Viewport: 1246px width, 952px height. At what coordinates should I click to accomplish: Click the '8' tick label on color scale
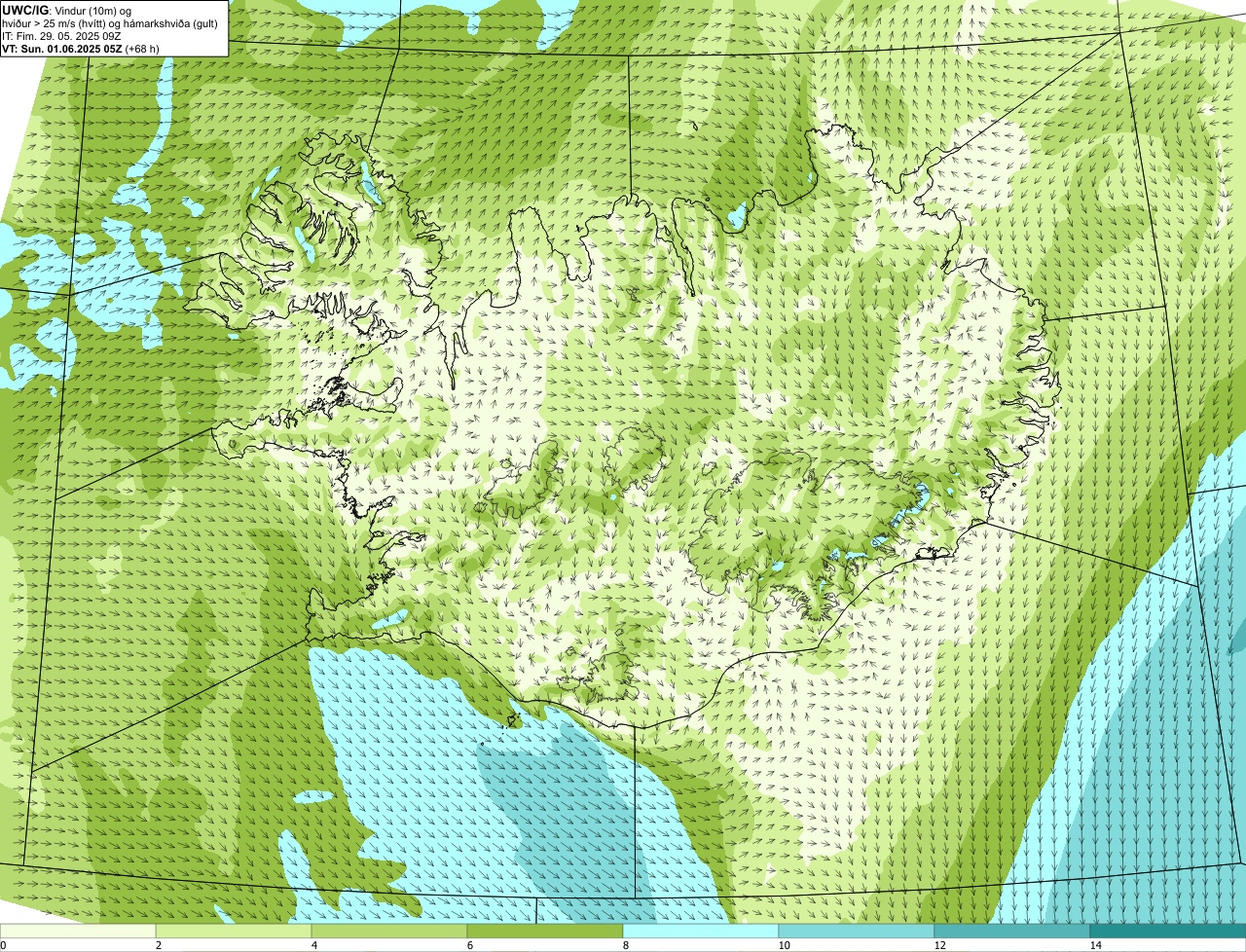pyautogui.click(x=625, y=945)
